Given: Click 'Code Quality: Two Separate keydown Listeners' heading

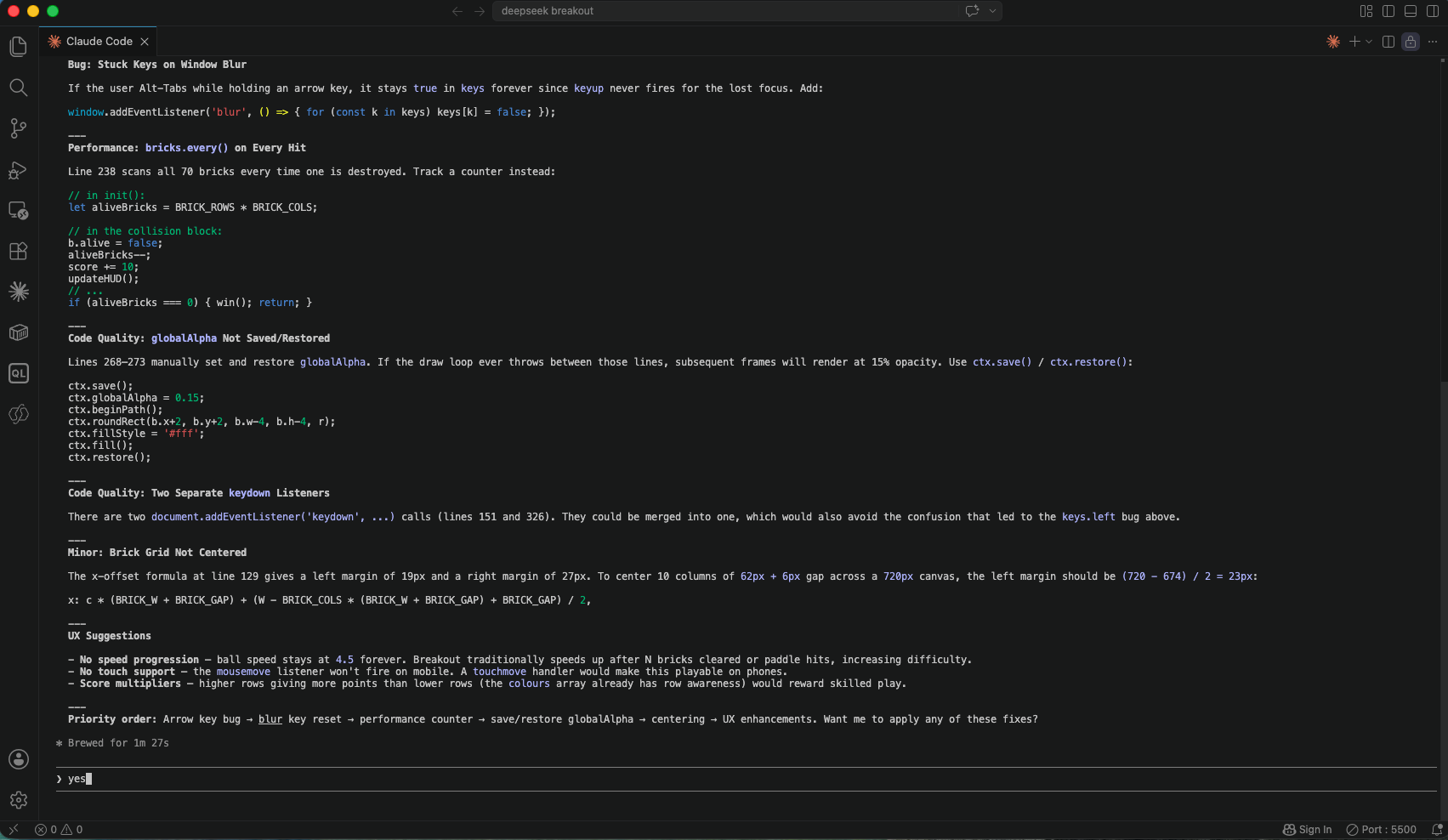Looking at the screenshot, I should (x=199, y=493).
